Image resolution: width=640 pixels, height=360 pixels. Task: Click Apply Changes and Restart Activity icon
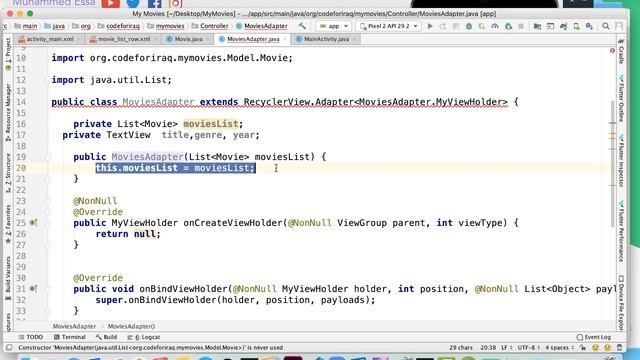tap(443, 26)
